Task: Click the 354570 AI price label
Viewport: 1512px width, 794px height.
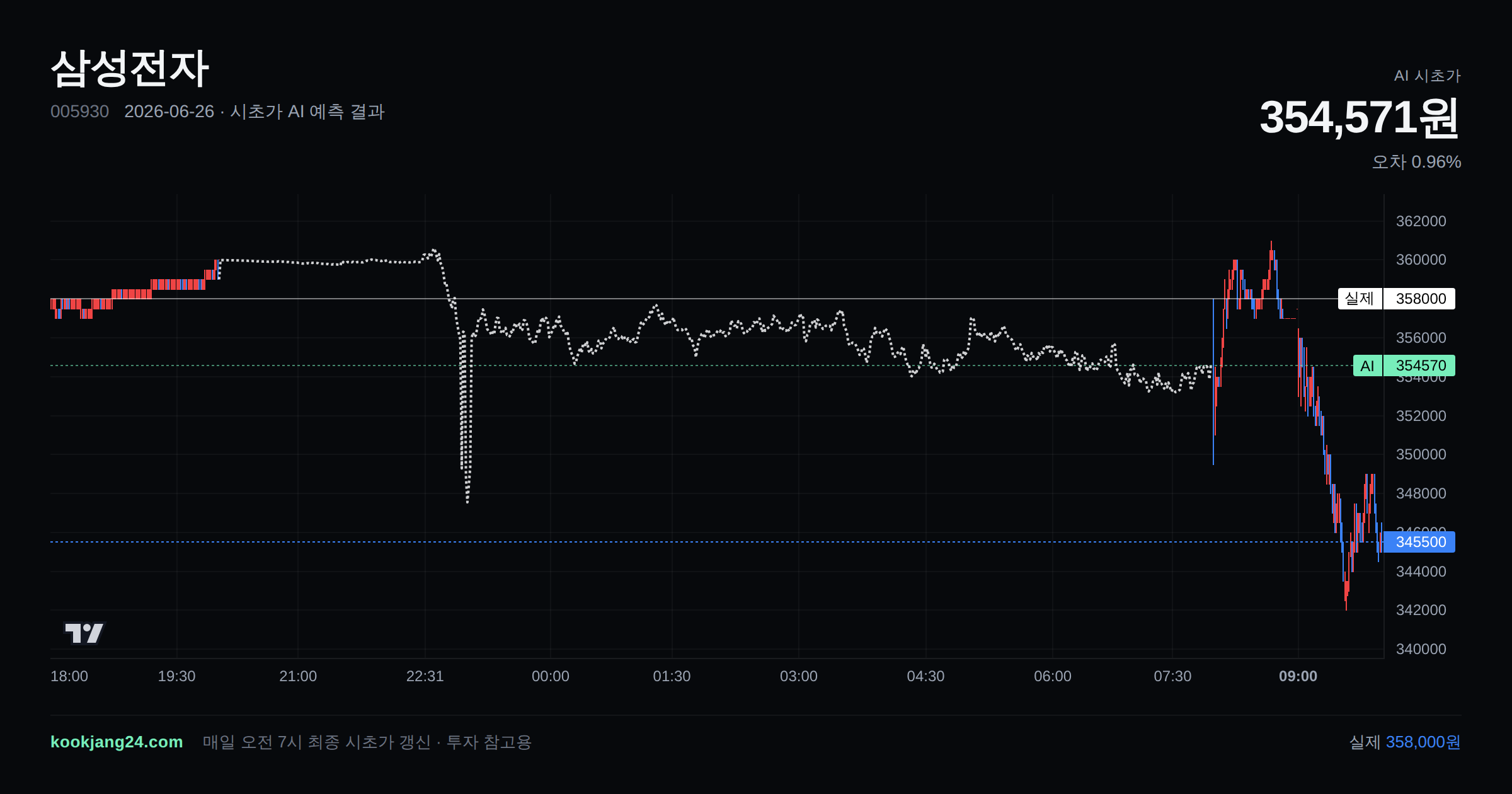Action: pyautogui.click(x=1420, y=365)
